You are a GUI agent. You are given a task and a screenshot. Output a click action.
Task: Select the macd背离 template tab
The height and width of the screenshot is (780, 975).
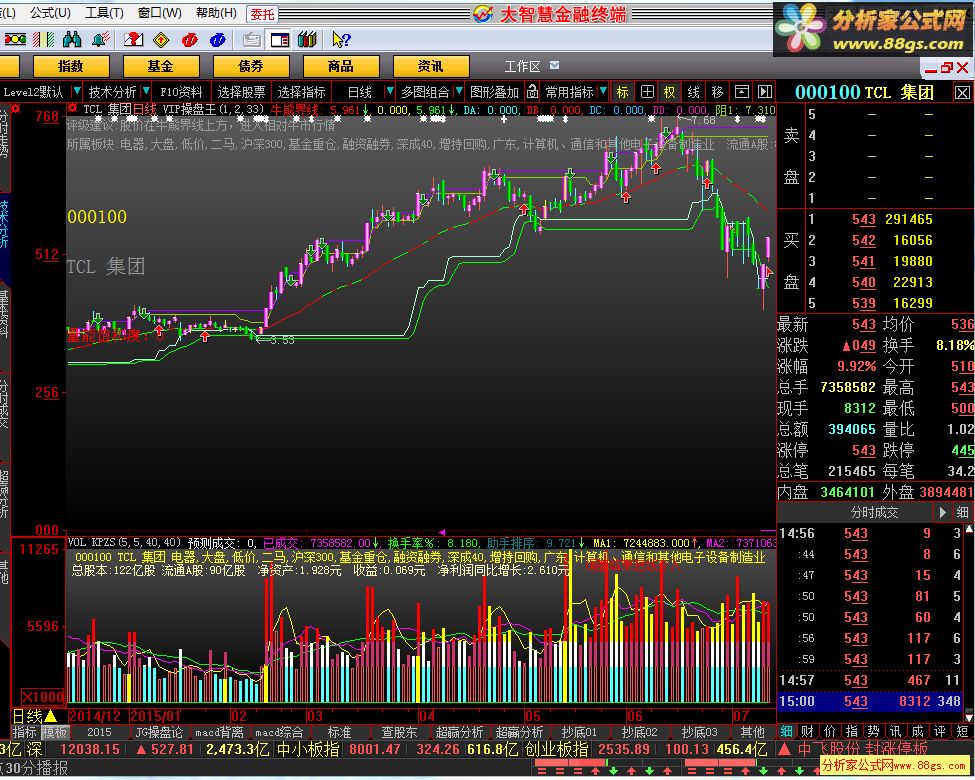(x=219, y=732)
